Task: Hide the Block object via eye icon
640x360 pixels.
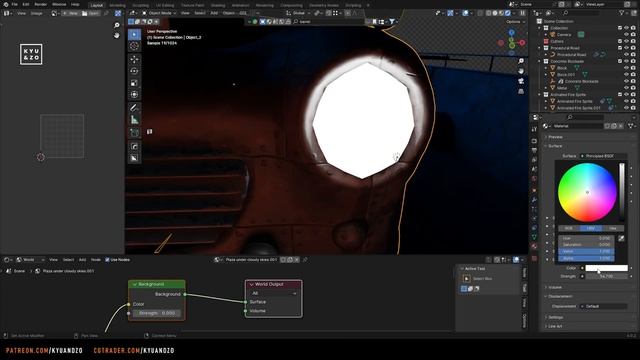Action: pos(626,68)
